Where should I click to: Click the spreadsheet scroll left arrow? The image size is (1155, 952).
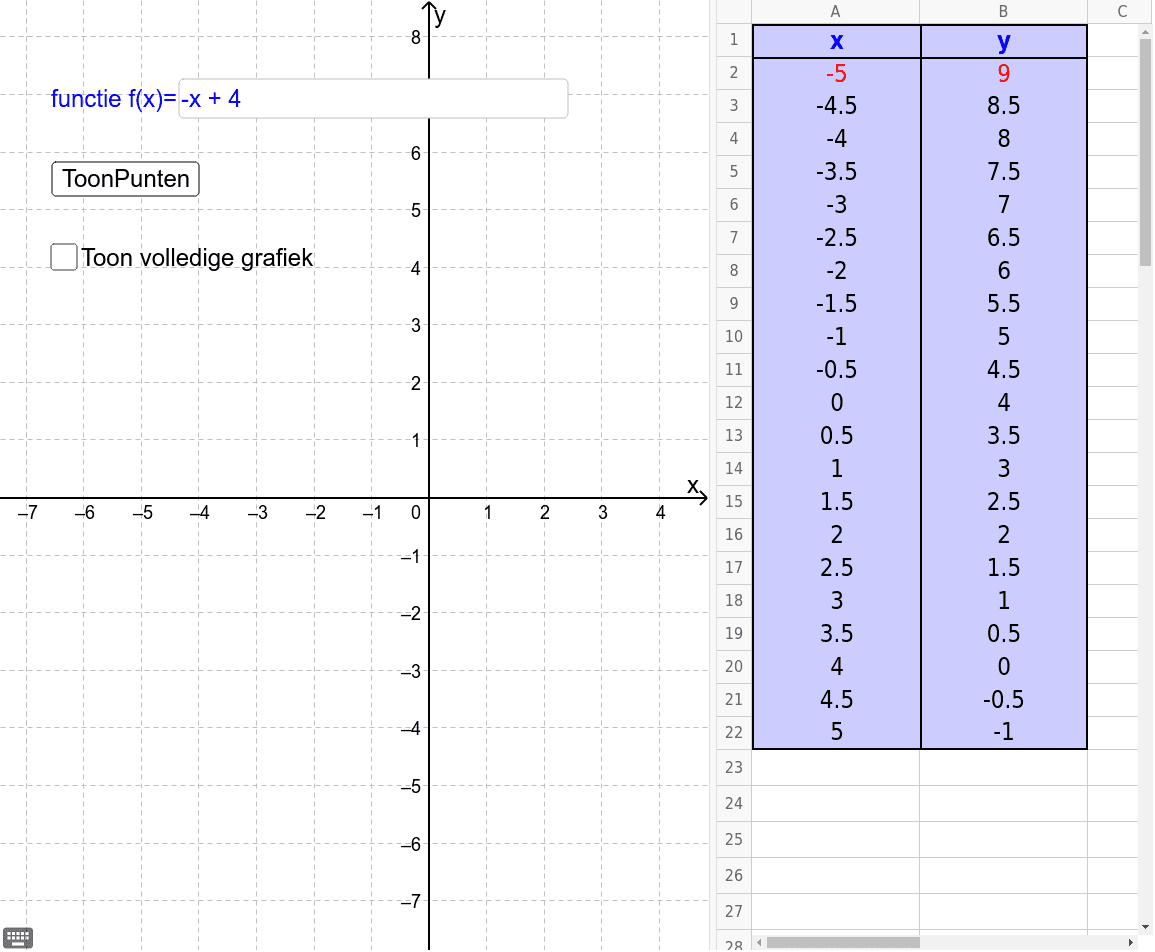pyautogui.click(x=759, y=942)
